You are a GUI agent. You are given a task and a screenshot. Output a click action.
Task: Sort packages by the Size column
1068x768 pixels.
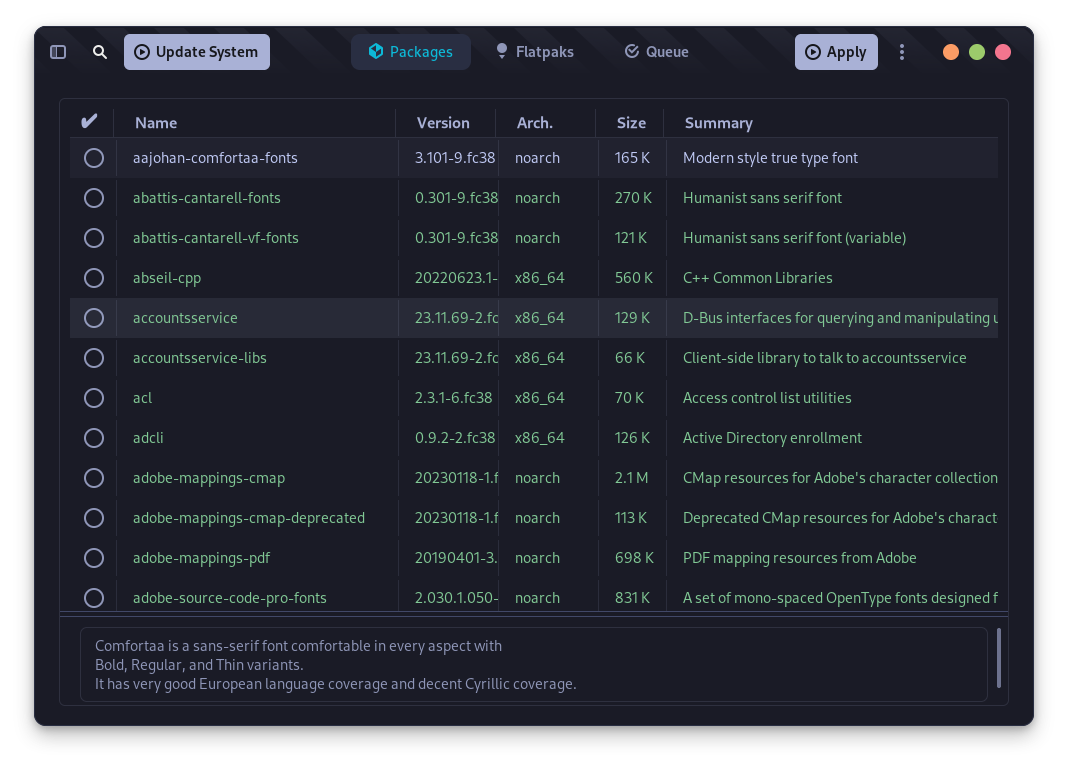[631, 122]
